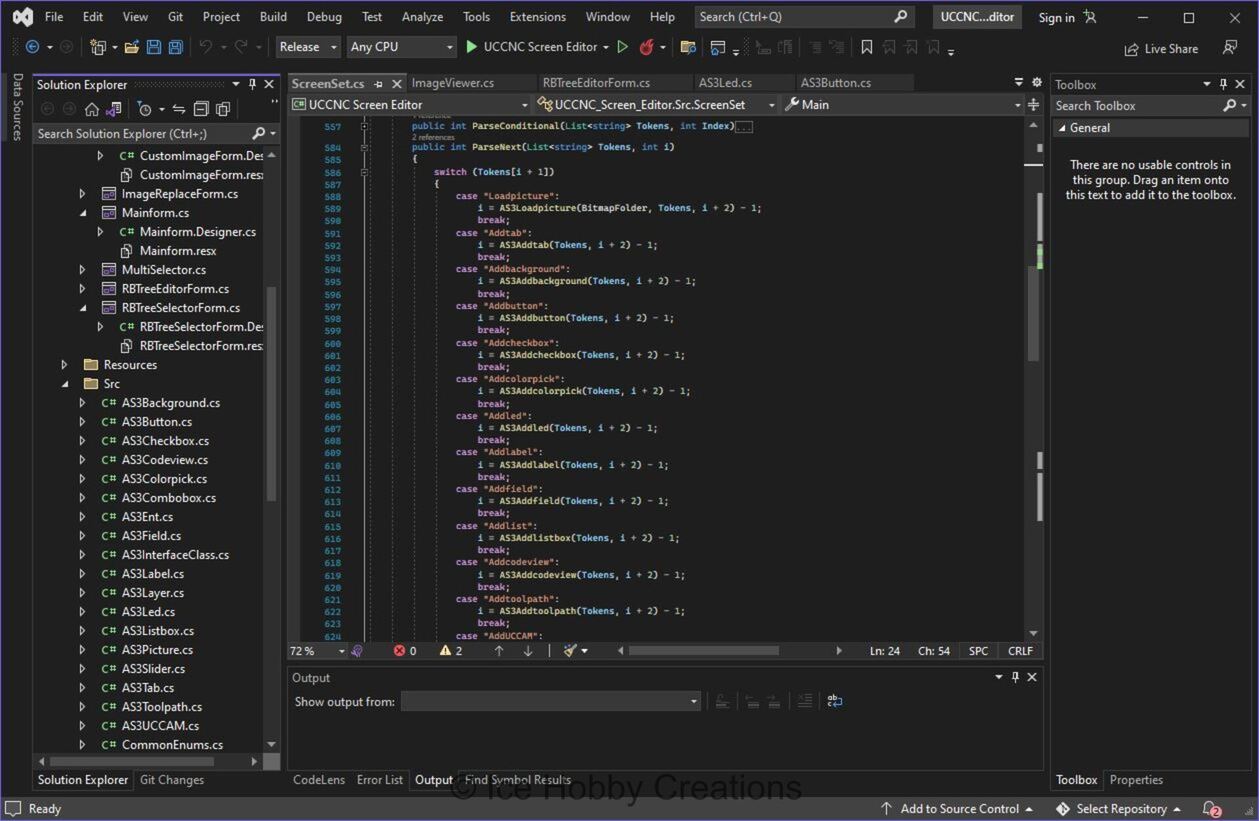Toggle auto hide pin on Solution Explorer
1259x821 pixels.
[252, 85]
